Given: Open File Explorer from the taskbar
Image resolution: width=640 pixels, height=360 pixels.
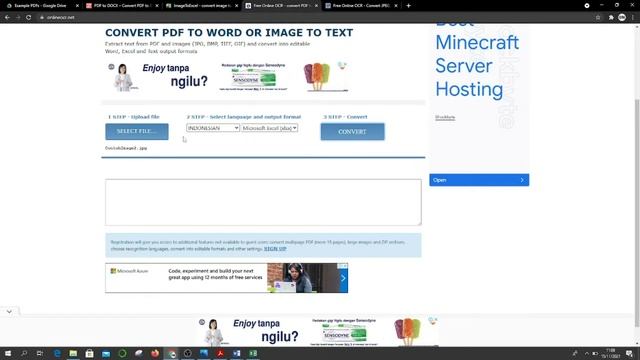Looking at the screenshot, I should point(73,353).
